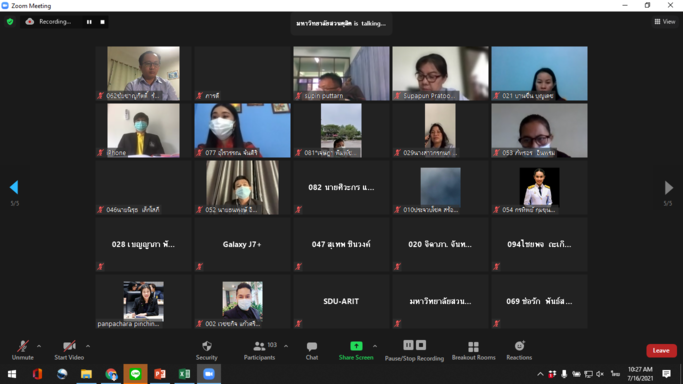This screenshot has height=384, width=683.
Task: Stop recording from top-left indicator
Action: pos(102,22)
